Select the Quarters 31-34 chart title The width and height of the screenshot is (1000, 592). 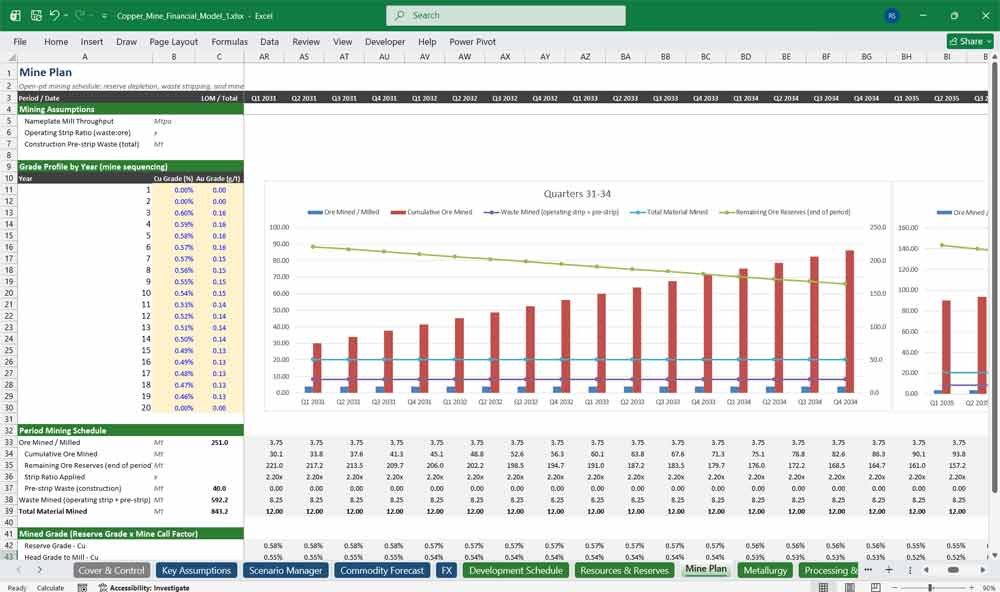click(x=577, y=194)
